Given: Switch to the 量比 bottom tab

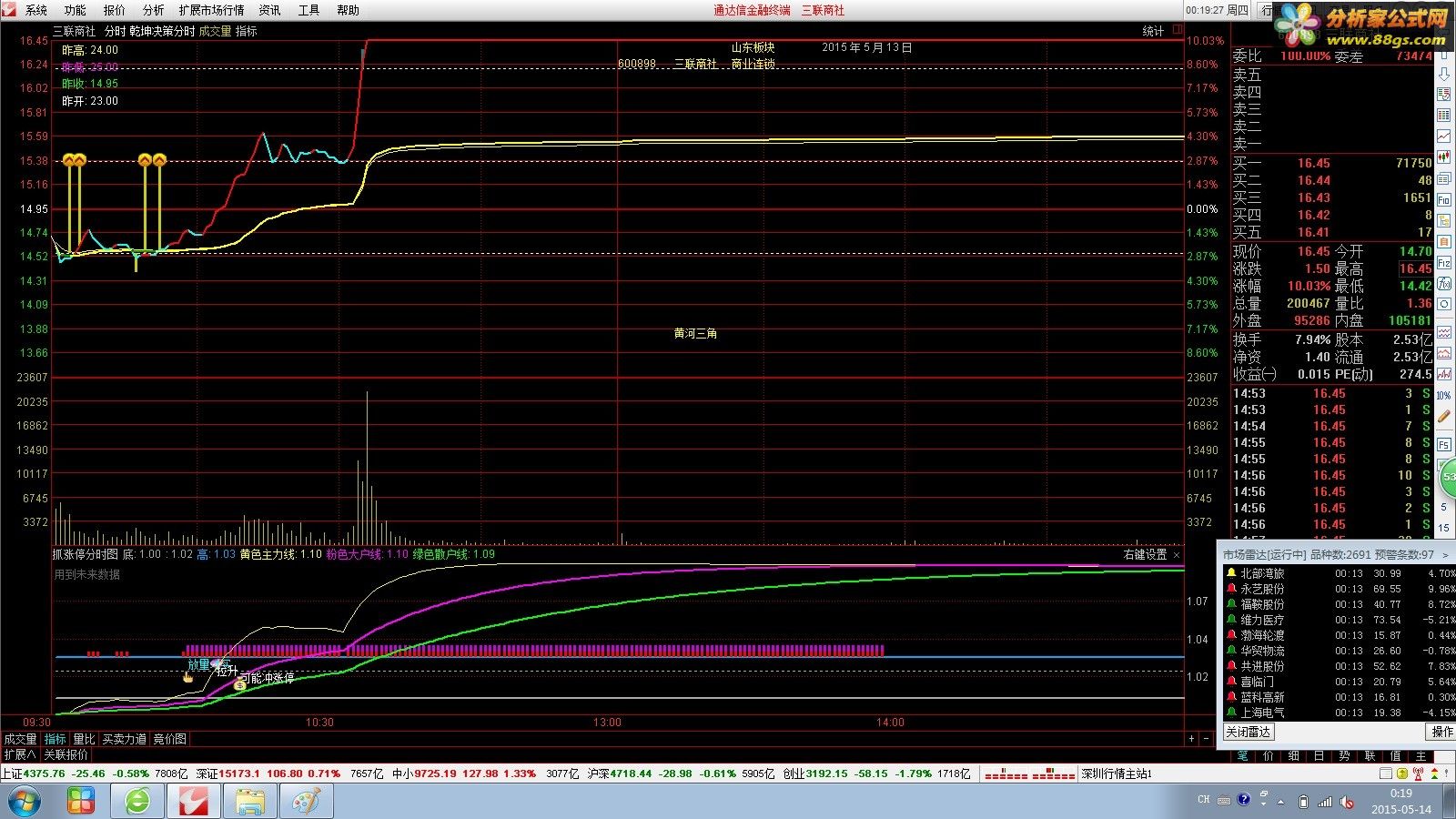Looking at the screenshot, I should click(x=85, y=739).
